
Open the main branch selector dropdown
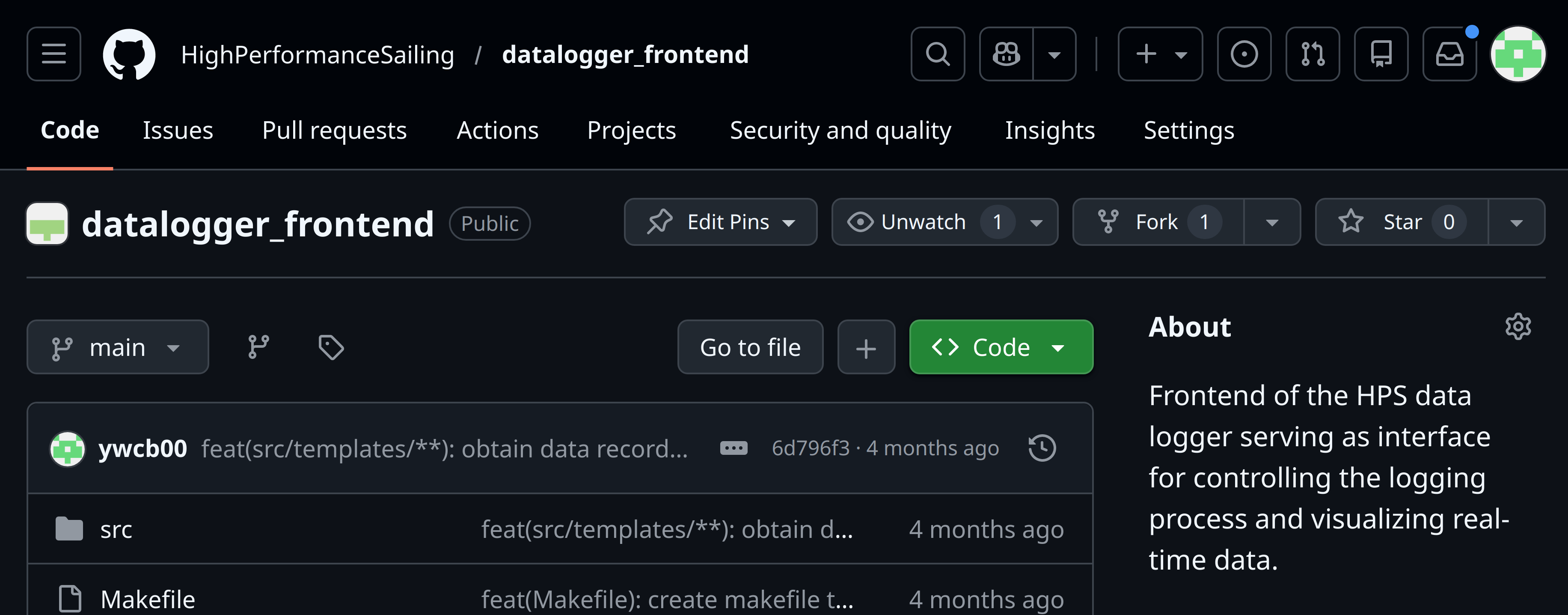pyautogui.click(x=118, y=347)
